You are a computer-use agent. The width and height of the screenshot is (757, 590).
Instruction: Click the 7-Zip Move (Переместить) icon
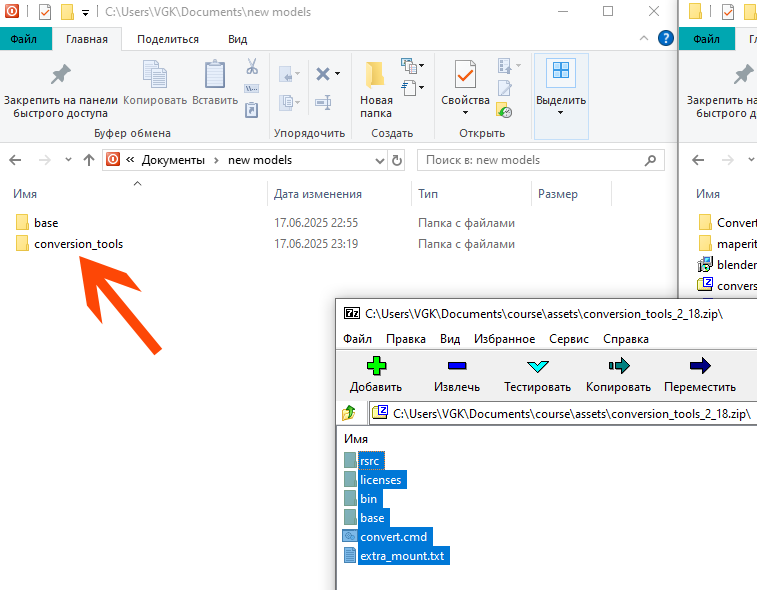(699, 367)
